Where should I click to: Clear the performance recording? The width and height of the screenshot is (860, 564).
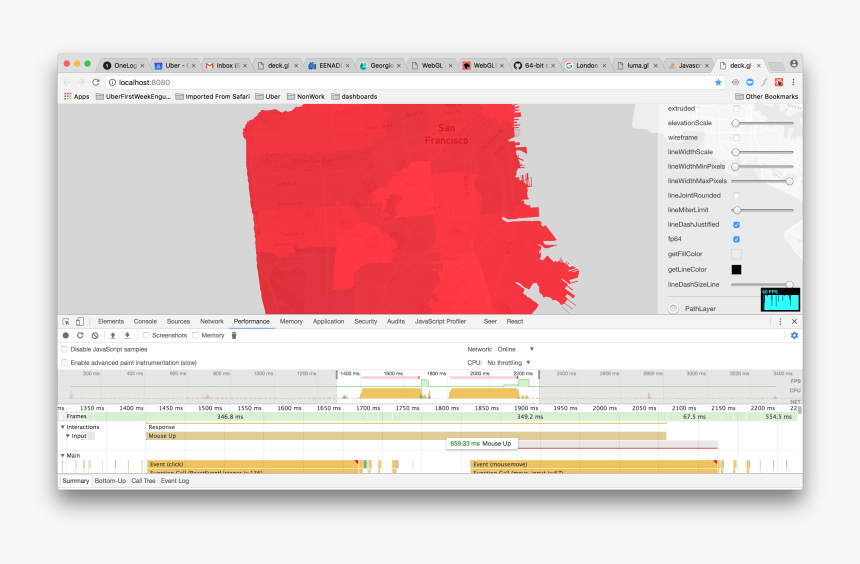coord(95,335)
